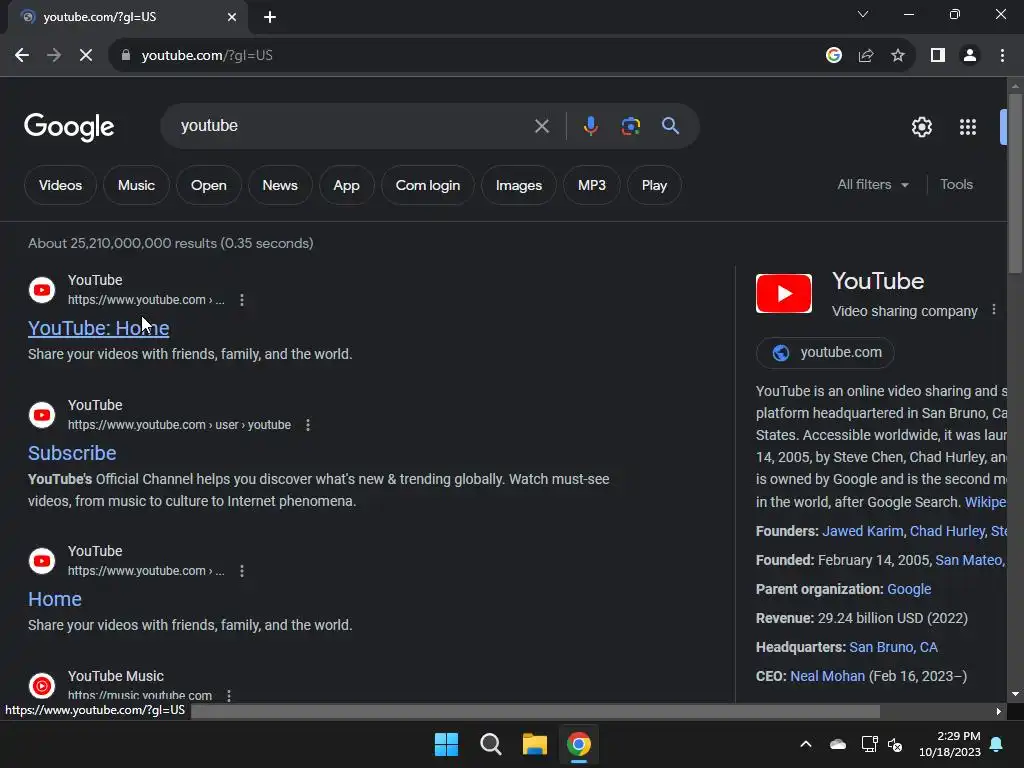
Task: Filter results by Images
Action: (519, 185)
